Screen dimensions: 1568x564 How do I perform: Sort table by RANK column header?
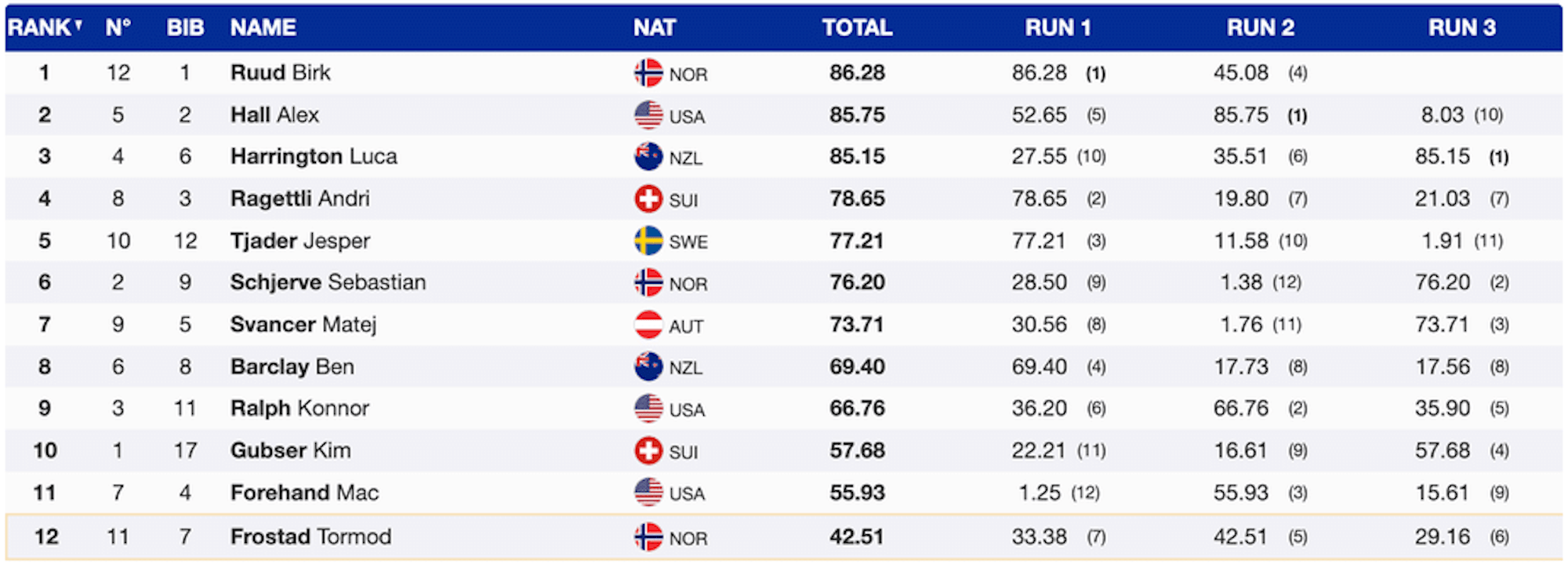pyautogui.click(x=45, y=27)
